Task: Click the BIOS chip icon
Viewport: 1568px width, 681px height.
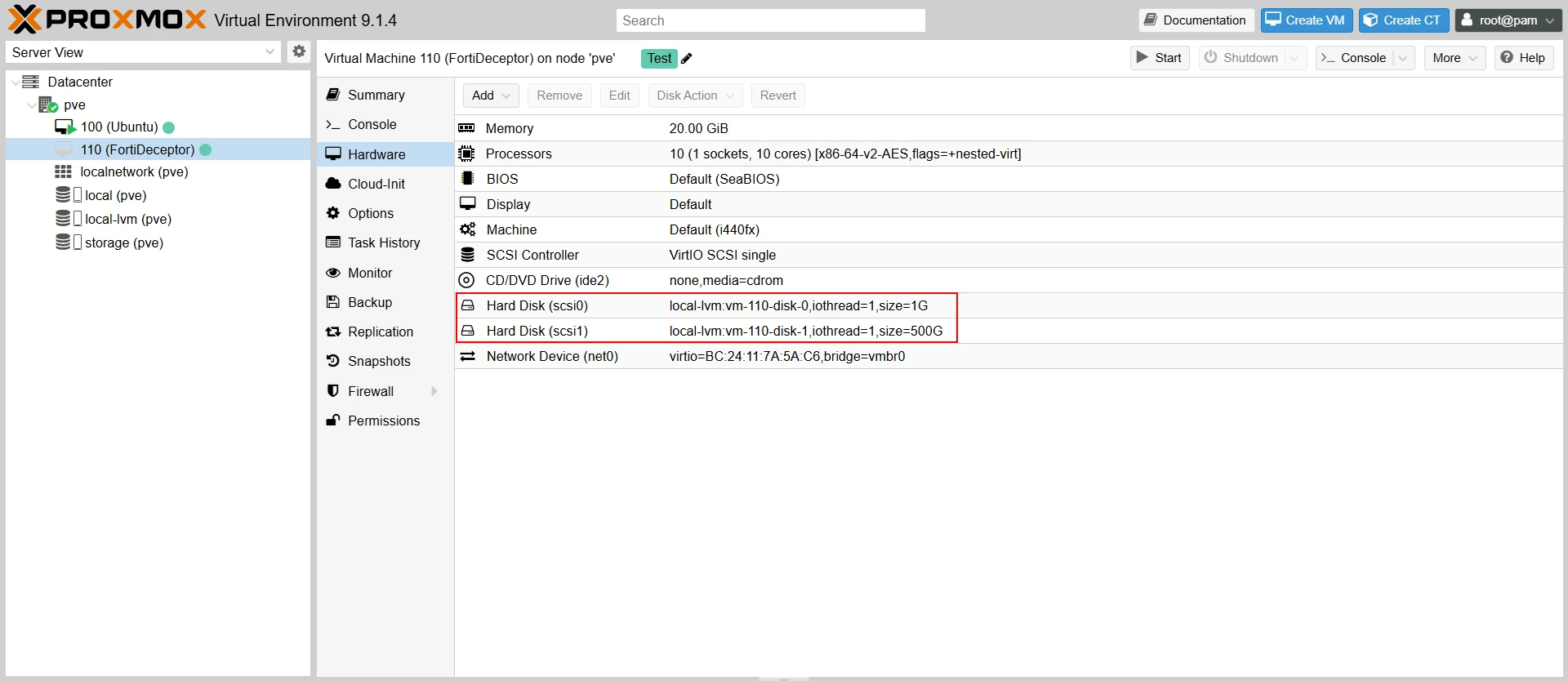Action: click(467, 178)
